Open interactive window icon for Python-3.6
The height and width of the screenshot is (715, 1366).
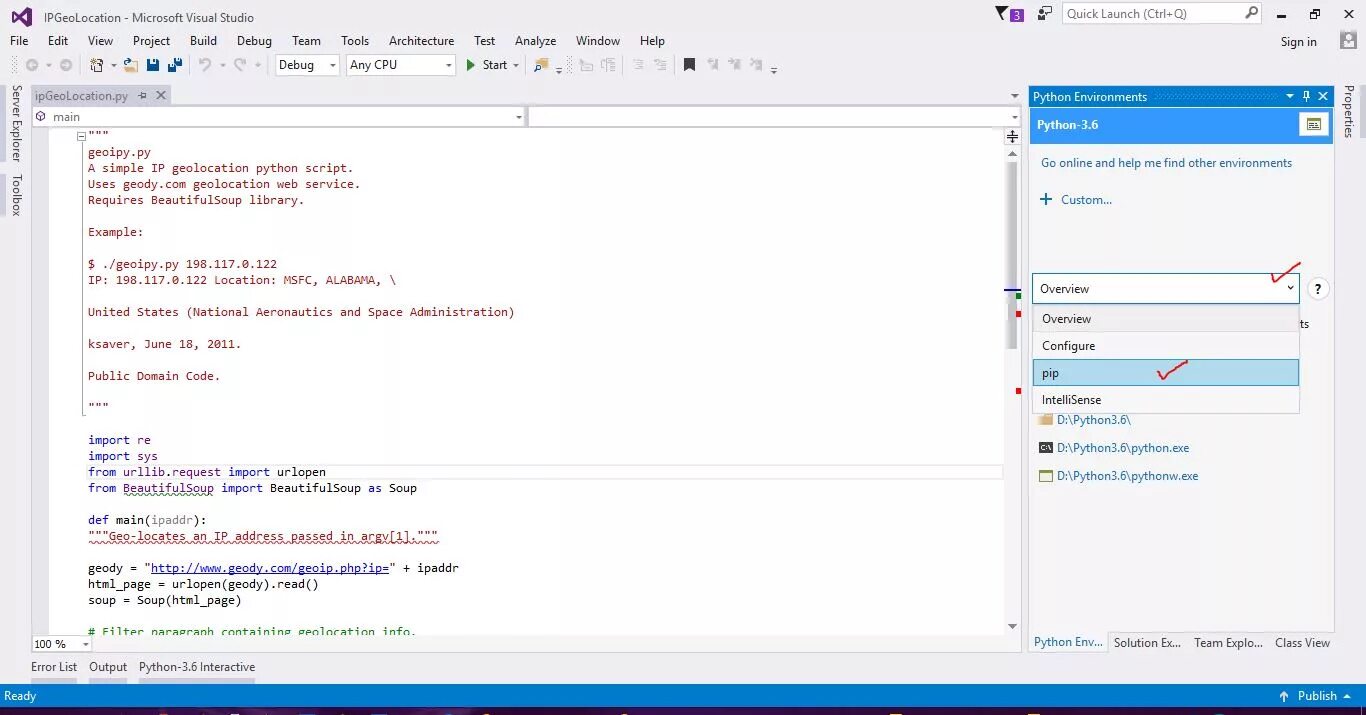pyautogui.click(x=1314, y=125)
